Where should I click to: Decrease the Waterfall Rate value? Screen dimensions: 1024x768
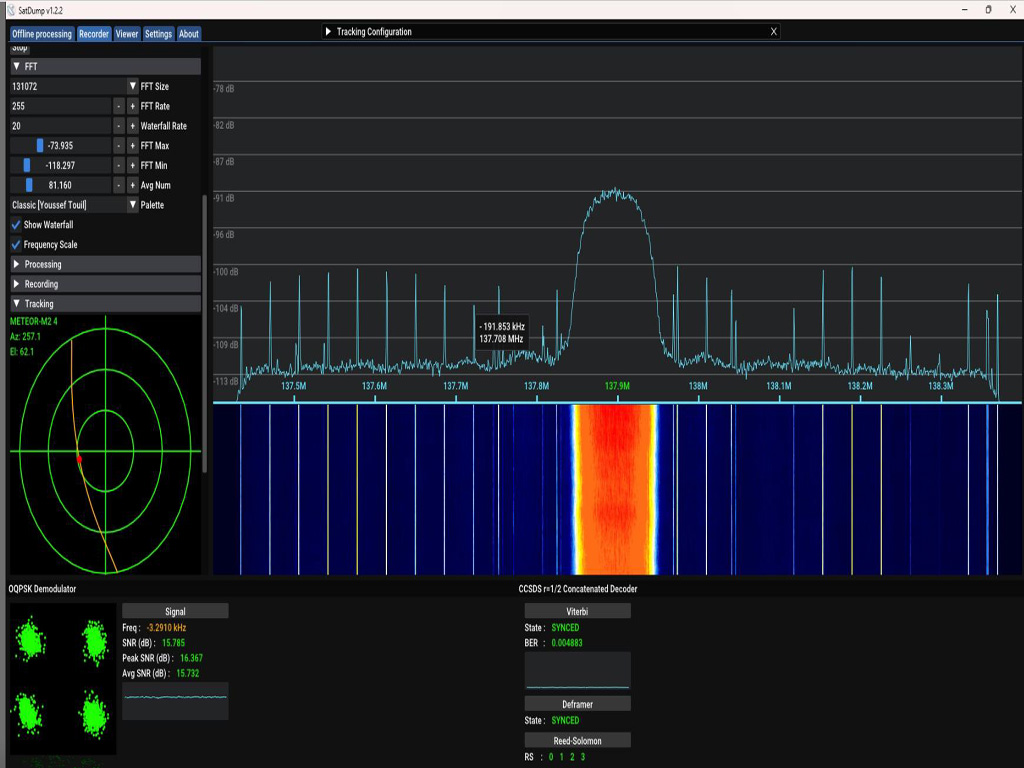point(118,126)
